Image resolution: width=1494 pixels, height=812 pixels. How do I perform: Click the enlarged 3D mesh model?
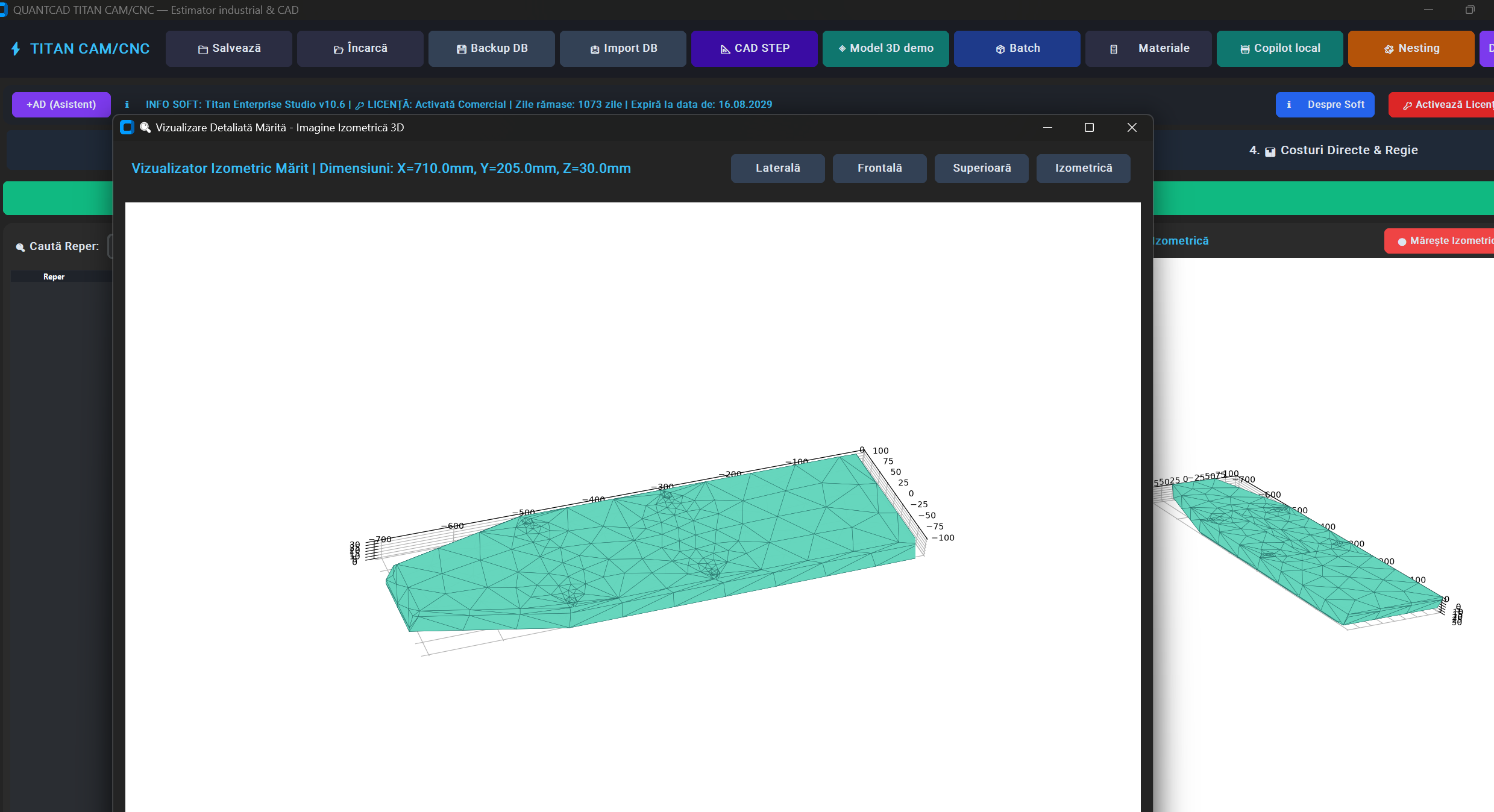coord(651,542)
